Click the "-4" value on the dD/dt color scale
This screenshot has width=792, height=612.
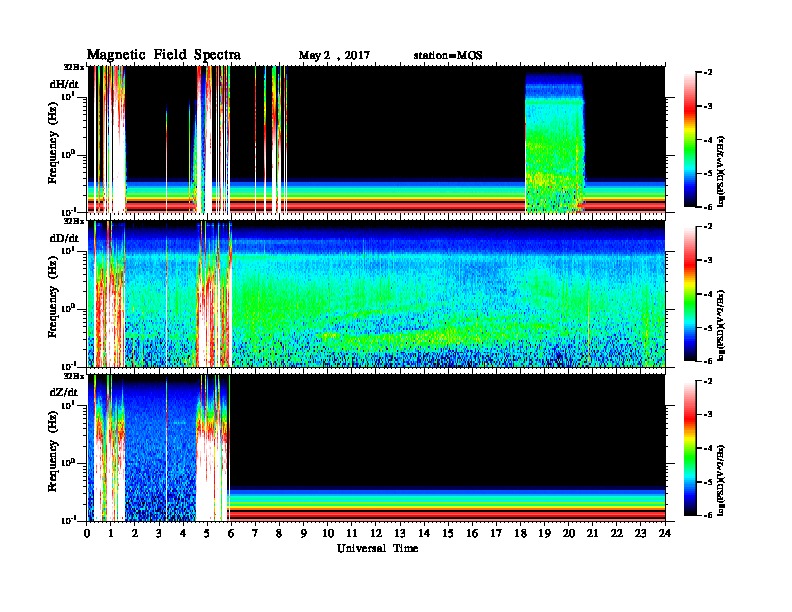708,294
